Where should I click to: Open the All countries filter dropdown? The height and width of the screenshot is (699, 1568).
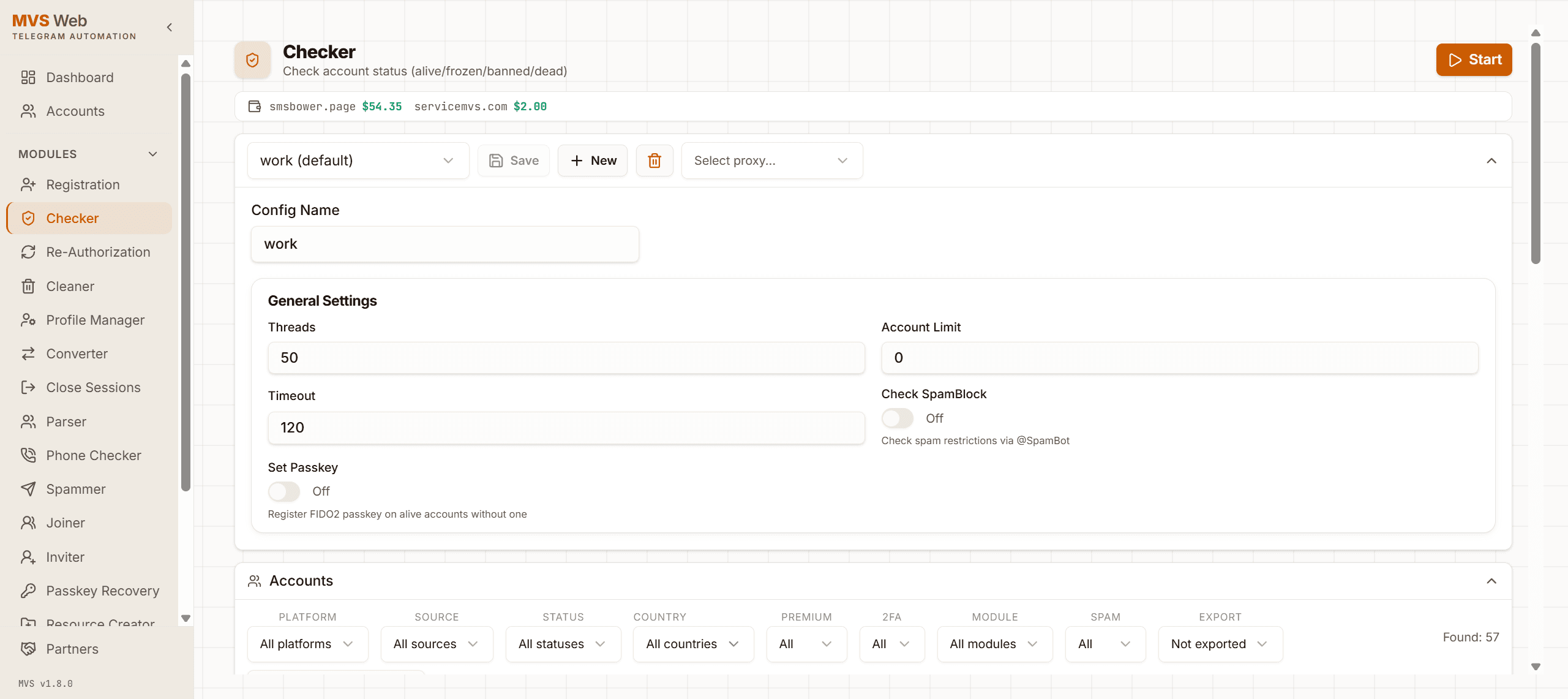click(693, 644)
